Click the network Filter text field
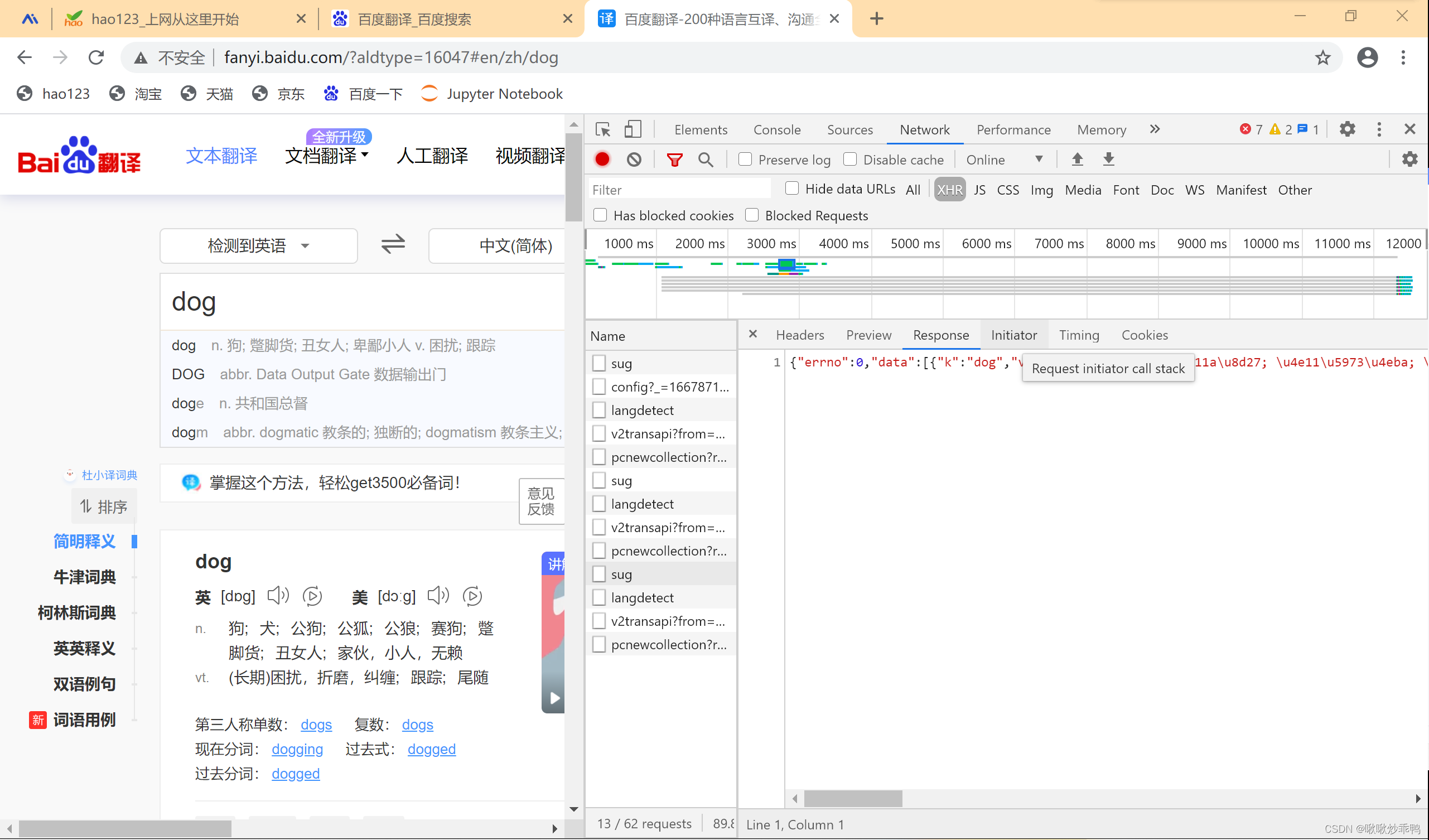Viewport: 1429px width, 840px height. pyautogui.click(x=679, y=190)
